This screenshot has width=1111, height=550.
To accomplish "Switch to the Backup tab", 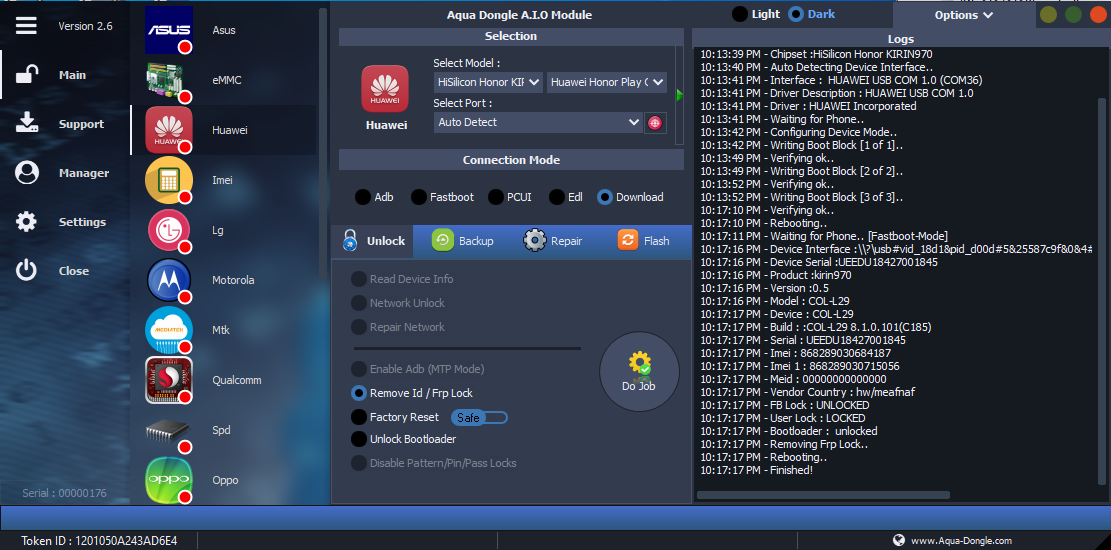I will click(x=463, y=241).
